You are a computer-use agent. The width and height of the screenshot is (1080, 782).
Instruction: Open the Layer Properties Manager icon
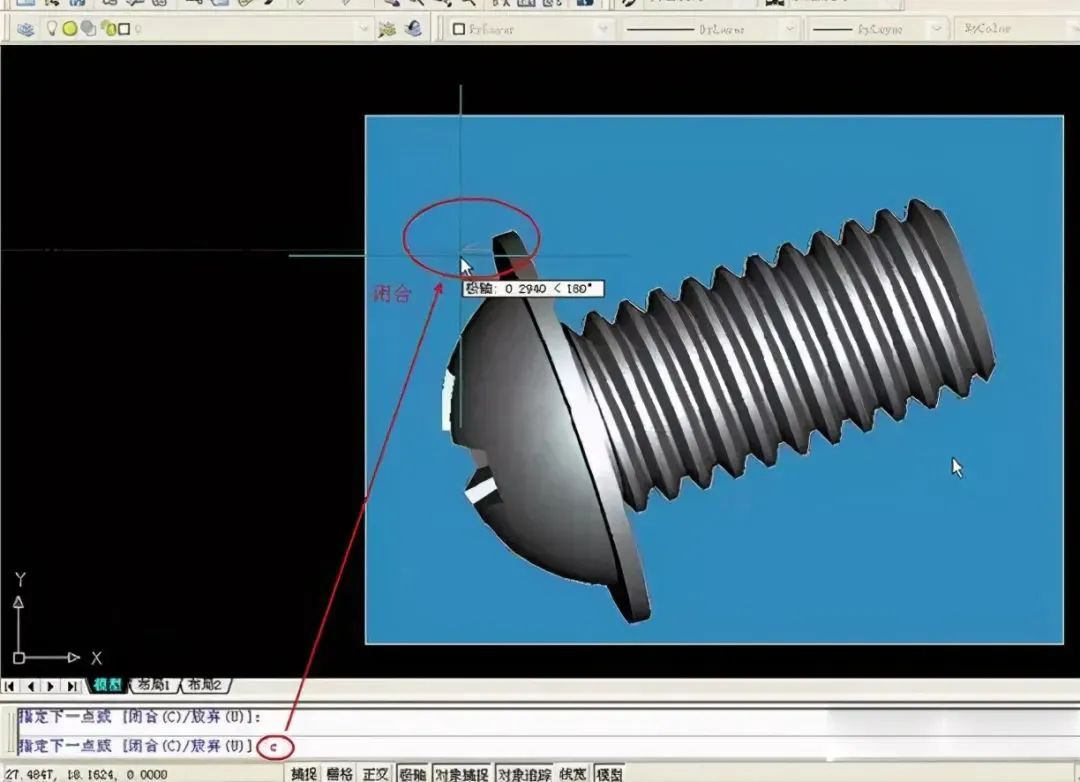(x=25, y=29)
